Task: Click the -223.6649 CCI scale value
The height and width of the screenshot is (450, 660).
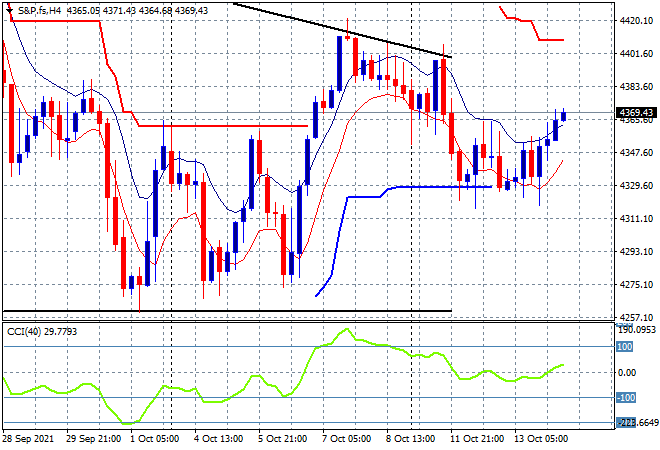Action: coord(638,423)
